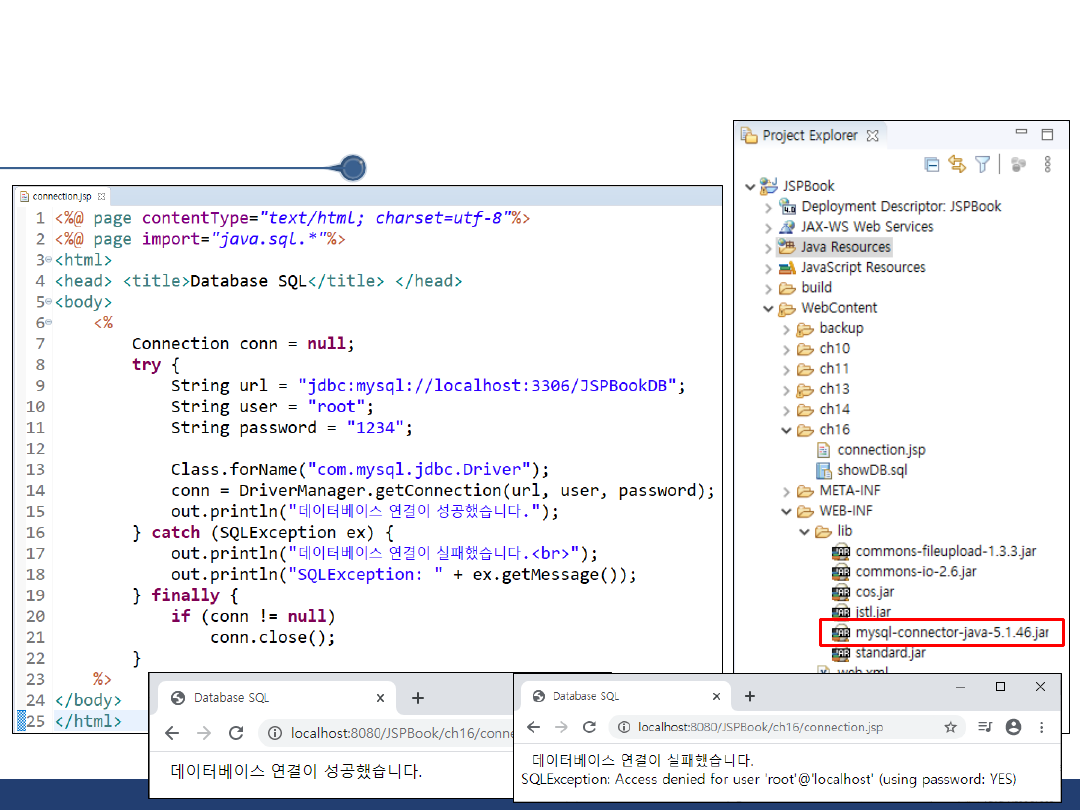Open showDB.sql in the ch16 folder
Viewport: 1080px width, 810px height.
coord(873,470)
